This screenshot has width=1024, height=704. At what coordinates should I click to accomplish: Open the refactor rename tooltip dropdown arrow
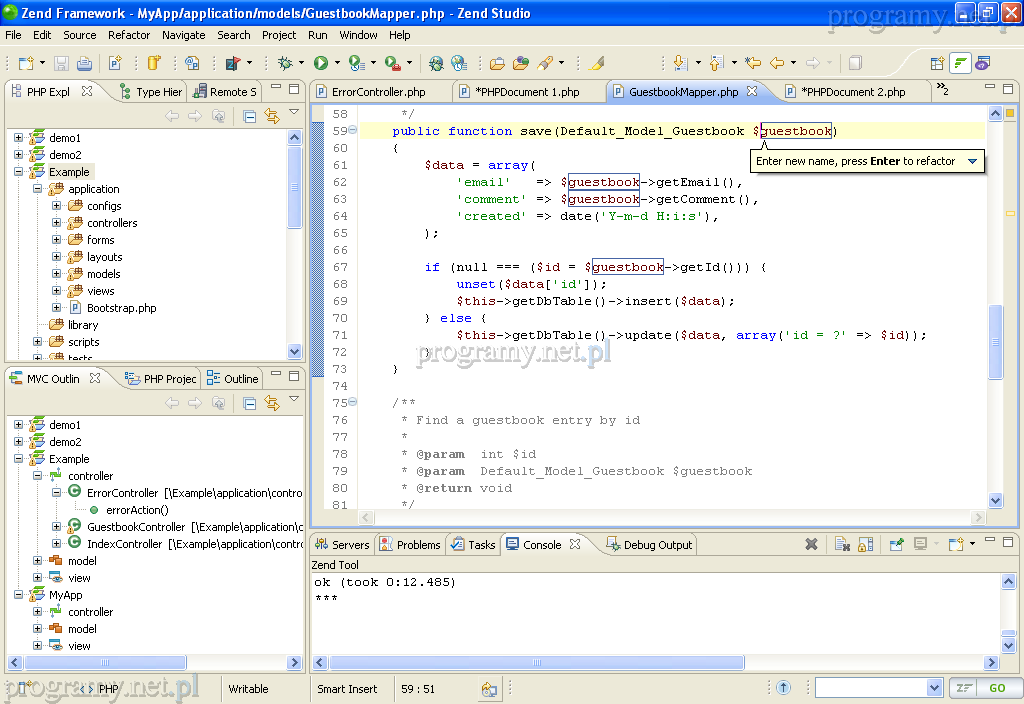[972, 161]
